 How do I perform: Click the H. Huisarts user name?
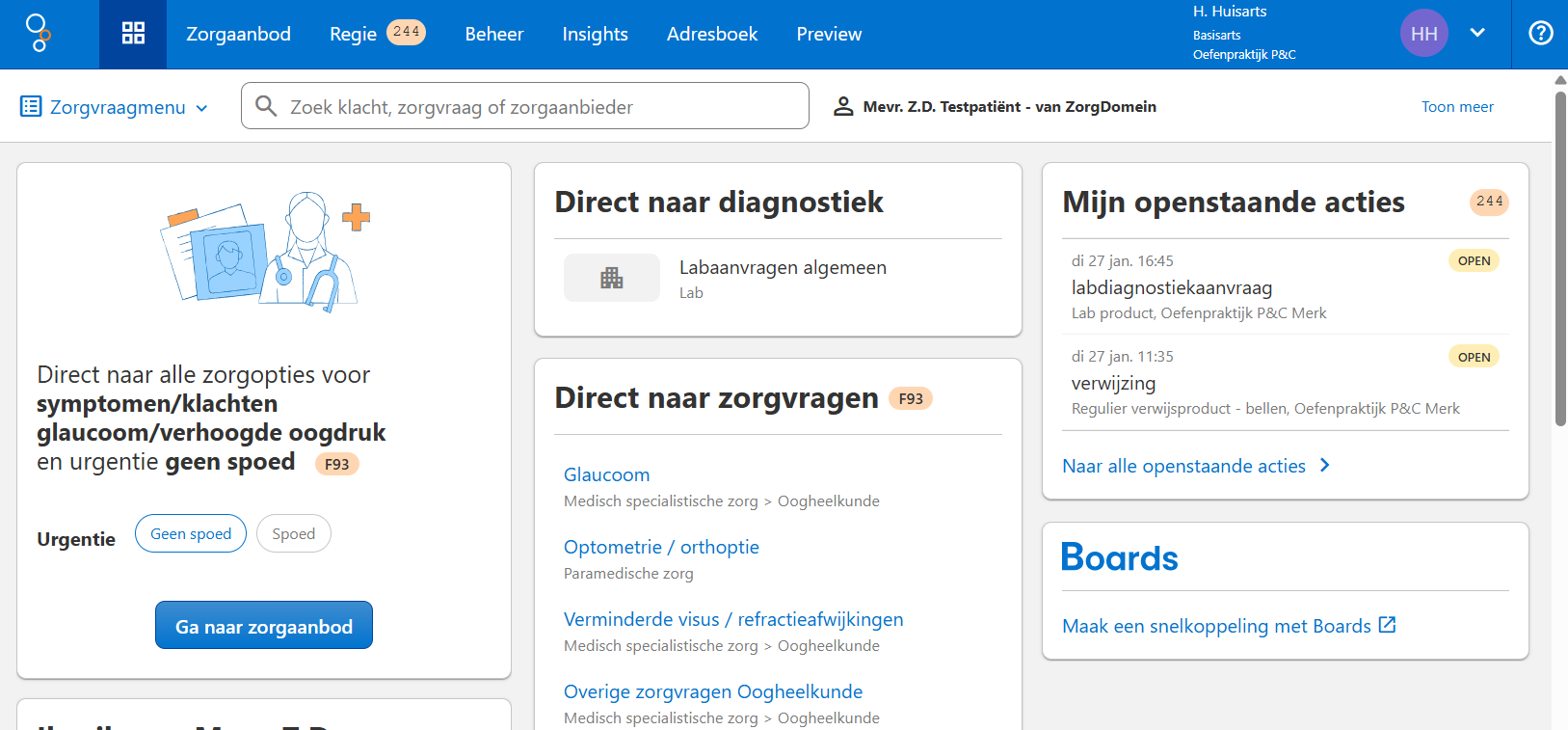tap(1230, 12)
